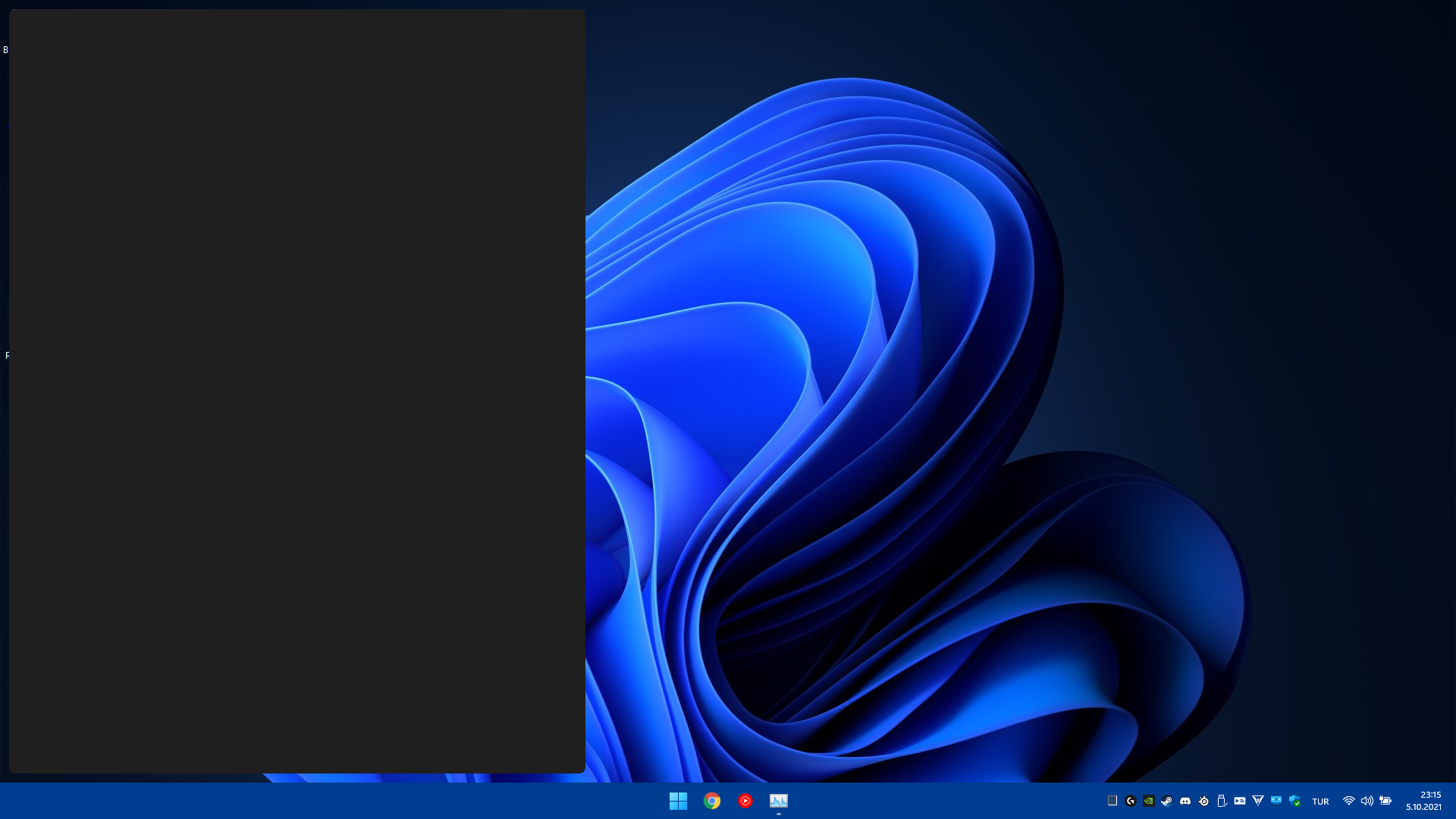This screenshot has width=1456, height=819.
Task: Open Discord from the system tray
Action: click(x=1185, y=801)
